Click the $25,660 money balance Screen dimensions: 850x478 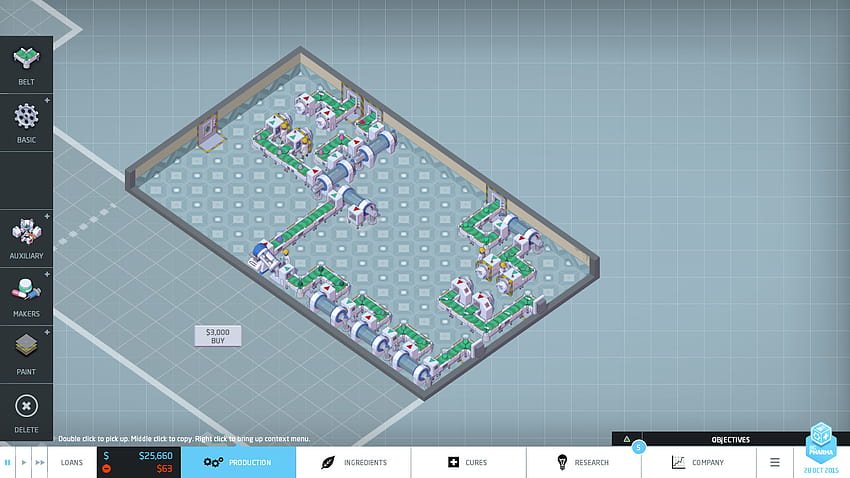coord(155,456)
